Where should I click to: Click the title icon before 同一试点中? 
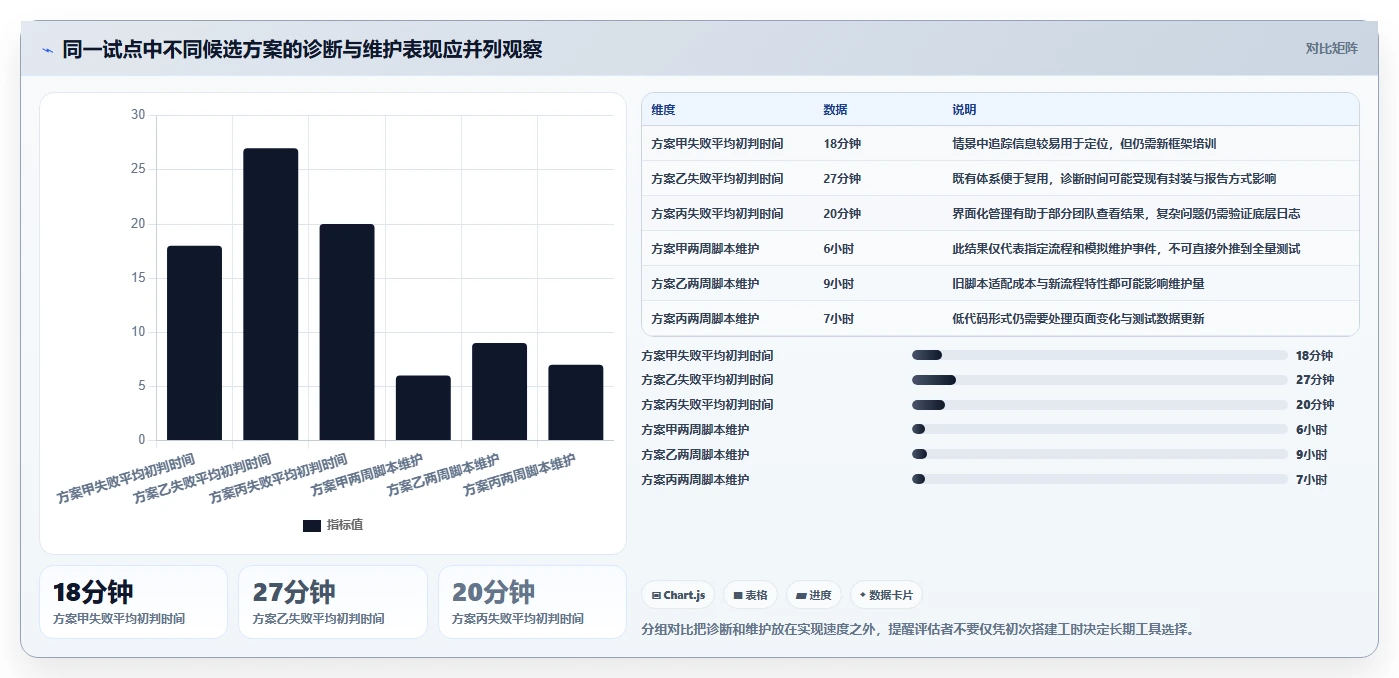47,50
